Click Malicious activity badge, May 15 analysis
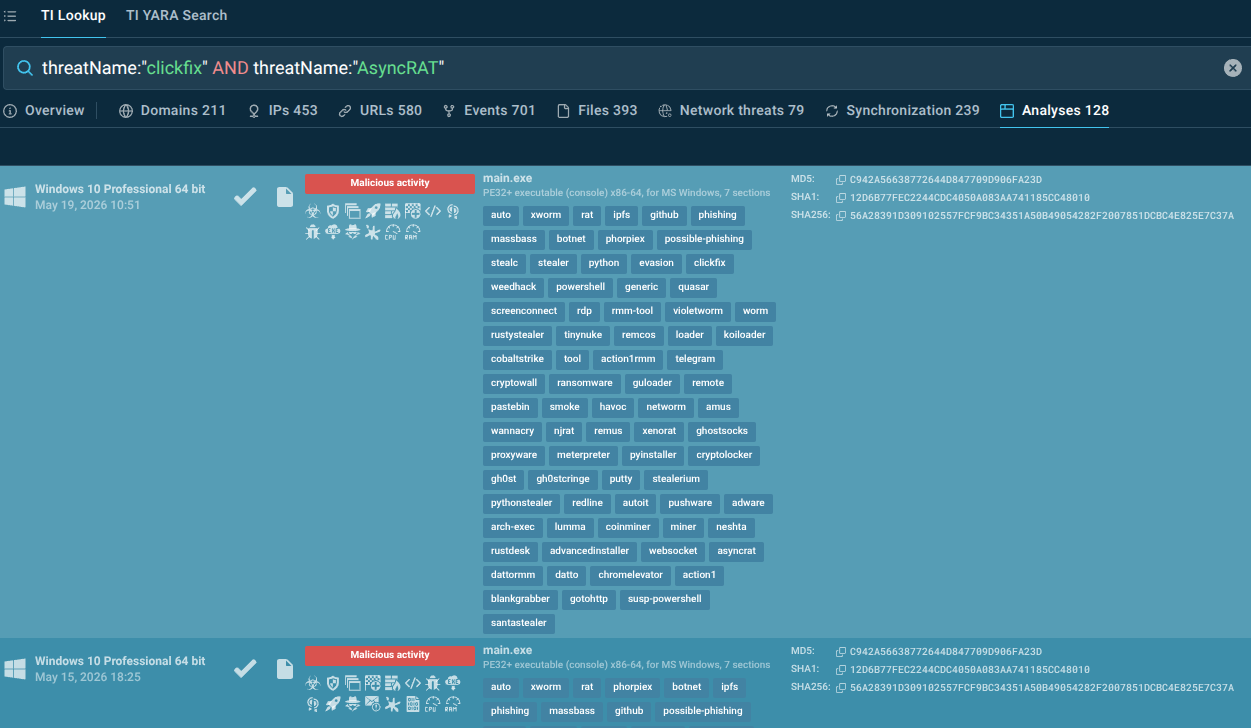Viewport: 1251px width, 728px height. tap(390, 655)
